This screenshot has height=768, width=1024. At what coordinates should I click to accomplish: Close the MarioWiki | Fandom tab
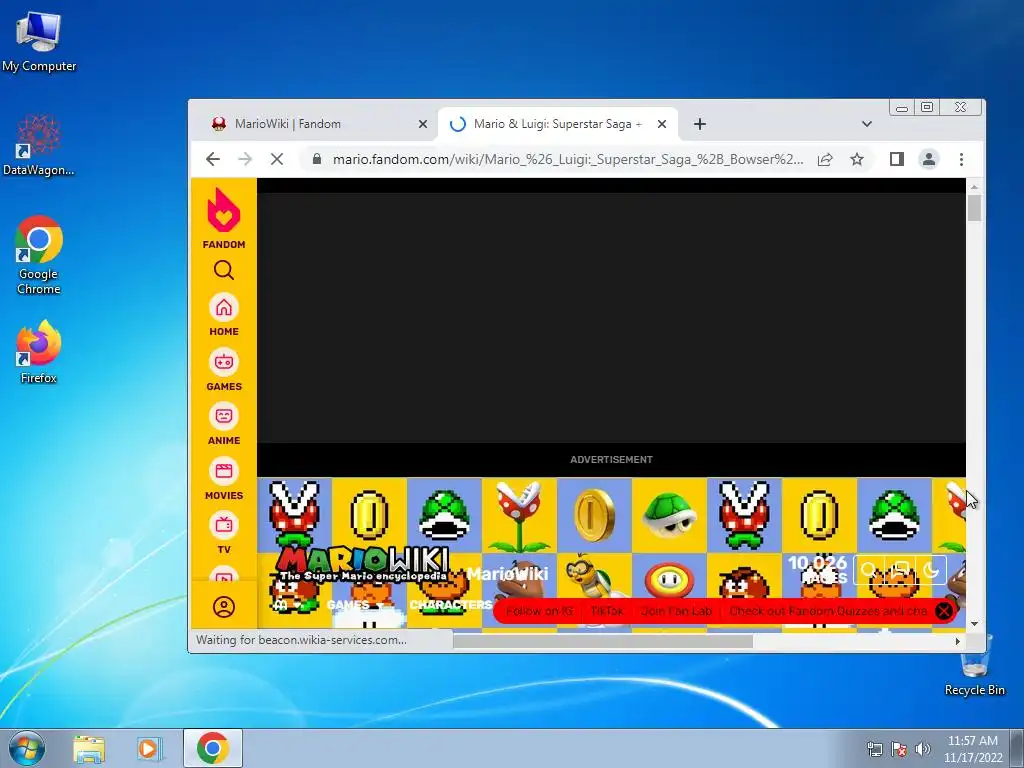point(423,124)
